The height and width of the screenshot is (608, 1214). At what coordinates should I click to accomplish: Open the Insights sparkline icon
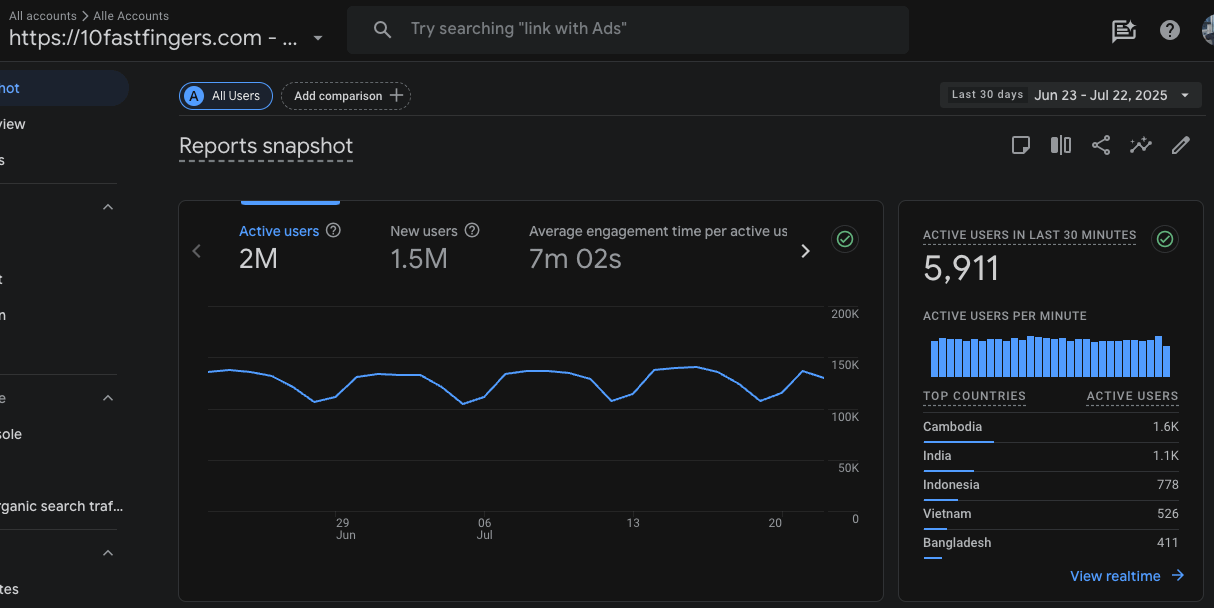click(x=1141, y=146)
